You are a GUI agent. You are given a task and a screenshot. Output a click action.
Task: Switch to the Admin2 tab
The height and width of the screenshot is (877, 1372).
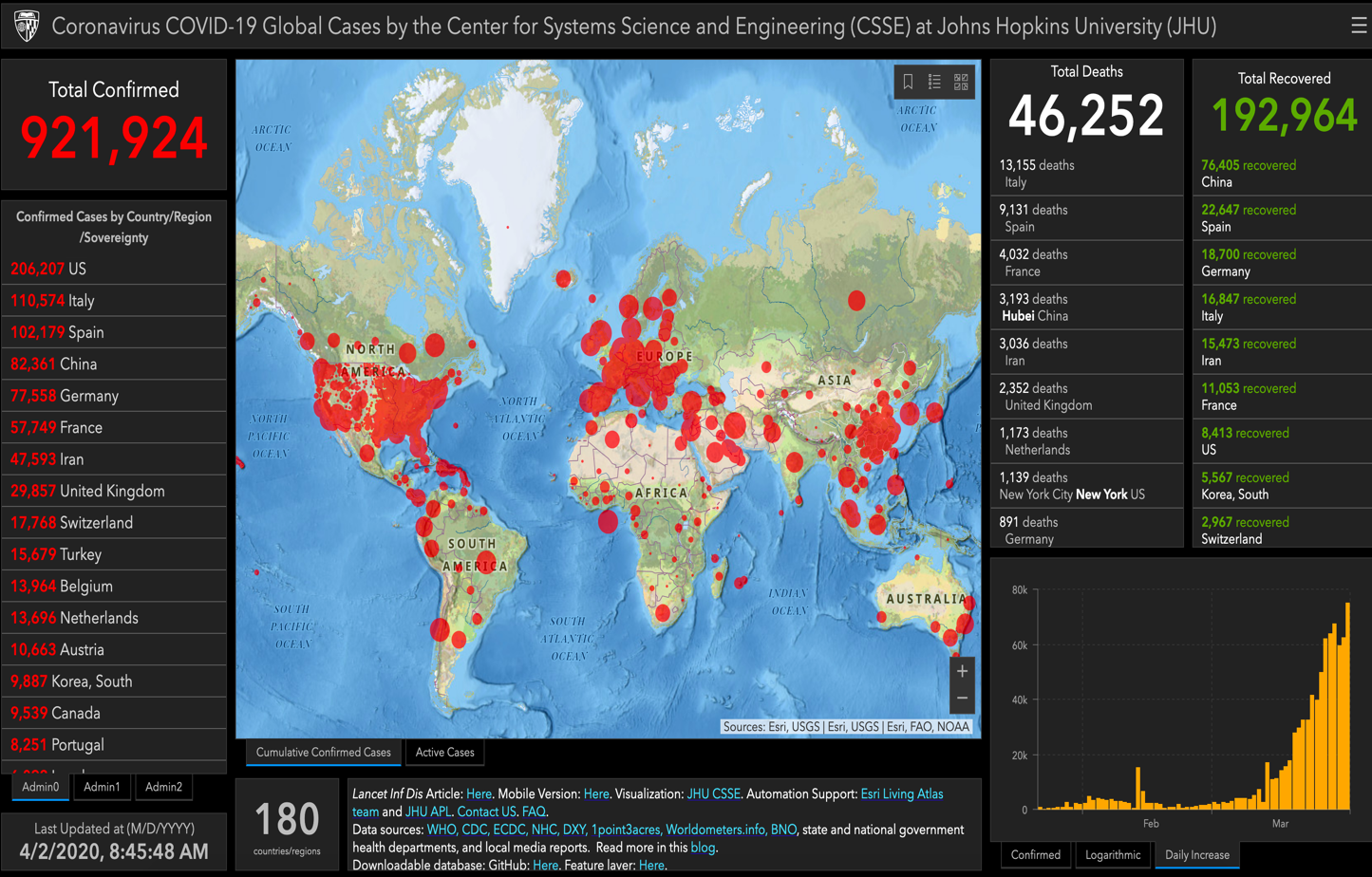tap(163, 787)
